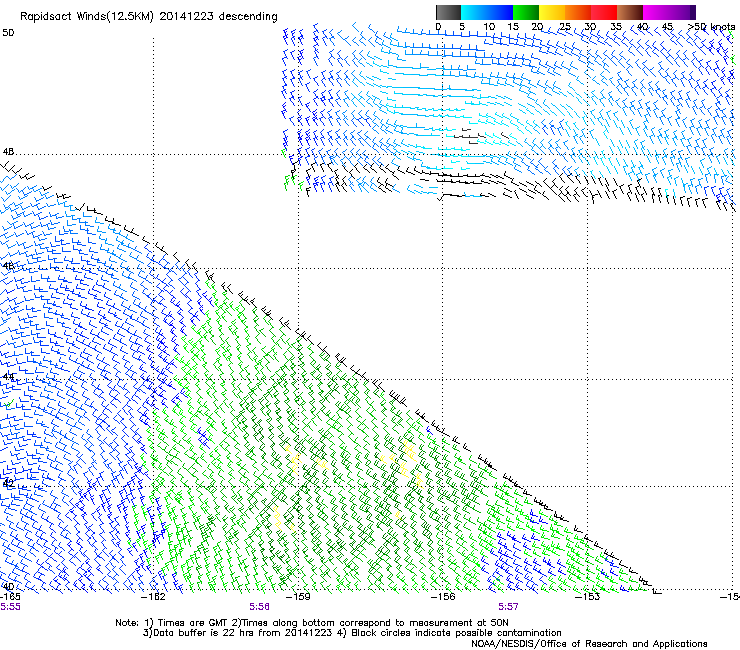The height and width of the screenshot is (650, 740).
Task: Click the orange 25-30 knots color swatch
Action: coord(578,12)
